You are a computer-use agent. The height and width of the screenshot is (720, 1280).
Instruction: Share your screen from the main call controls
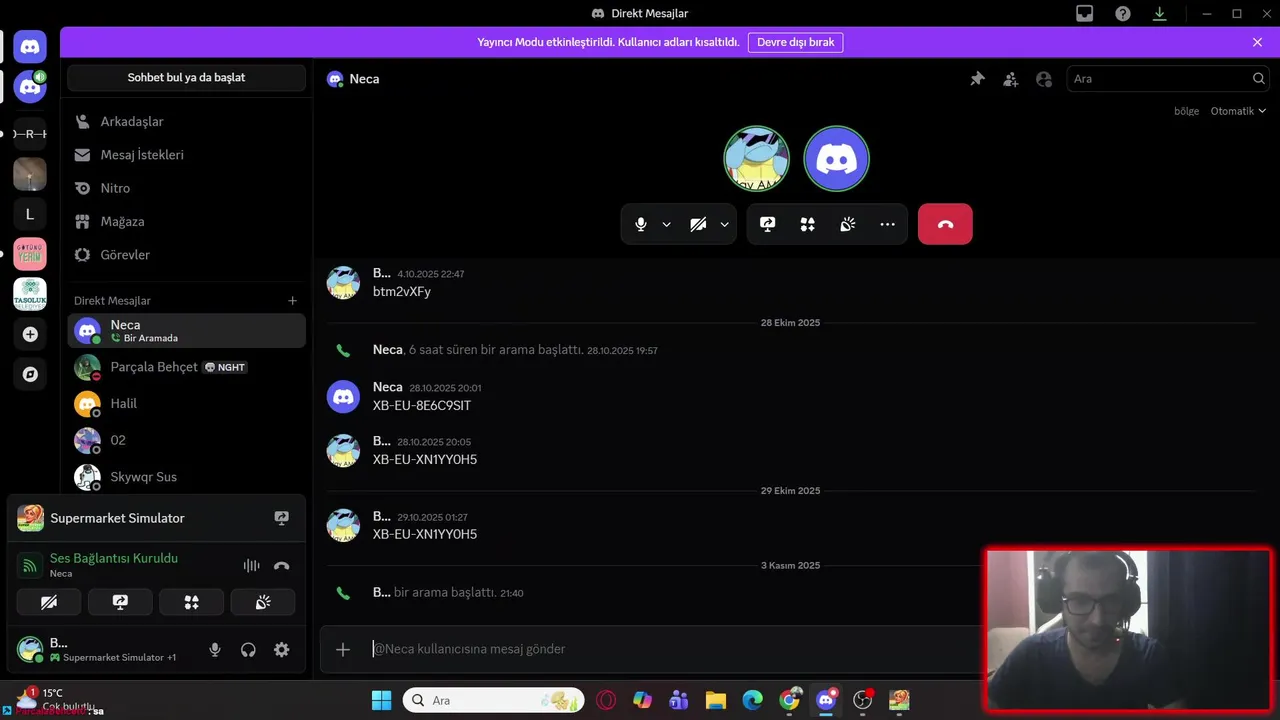tap(768, 225)
